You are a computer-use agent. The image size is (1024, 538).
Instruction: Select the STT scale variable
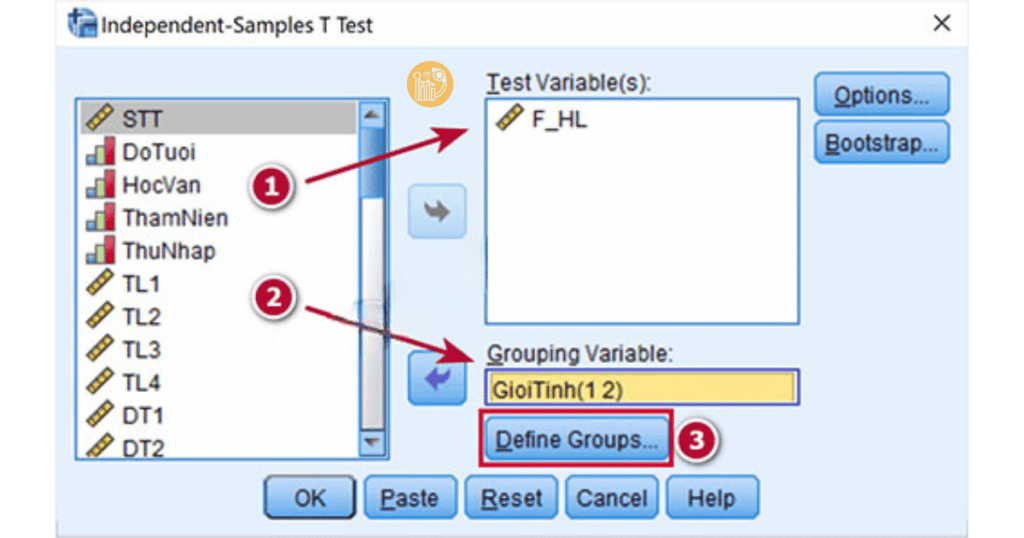click(142, 119)
